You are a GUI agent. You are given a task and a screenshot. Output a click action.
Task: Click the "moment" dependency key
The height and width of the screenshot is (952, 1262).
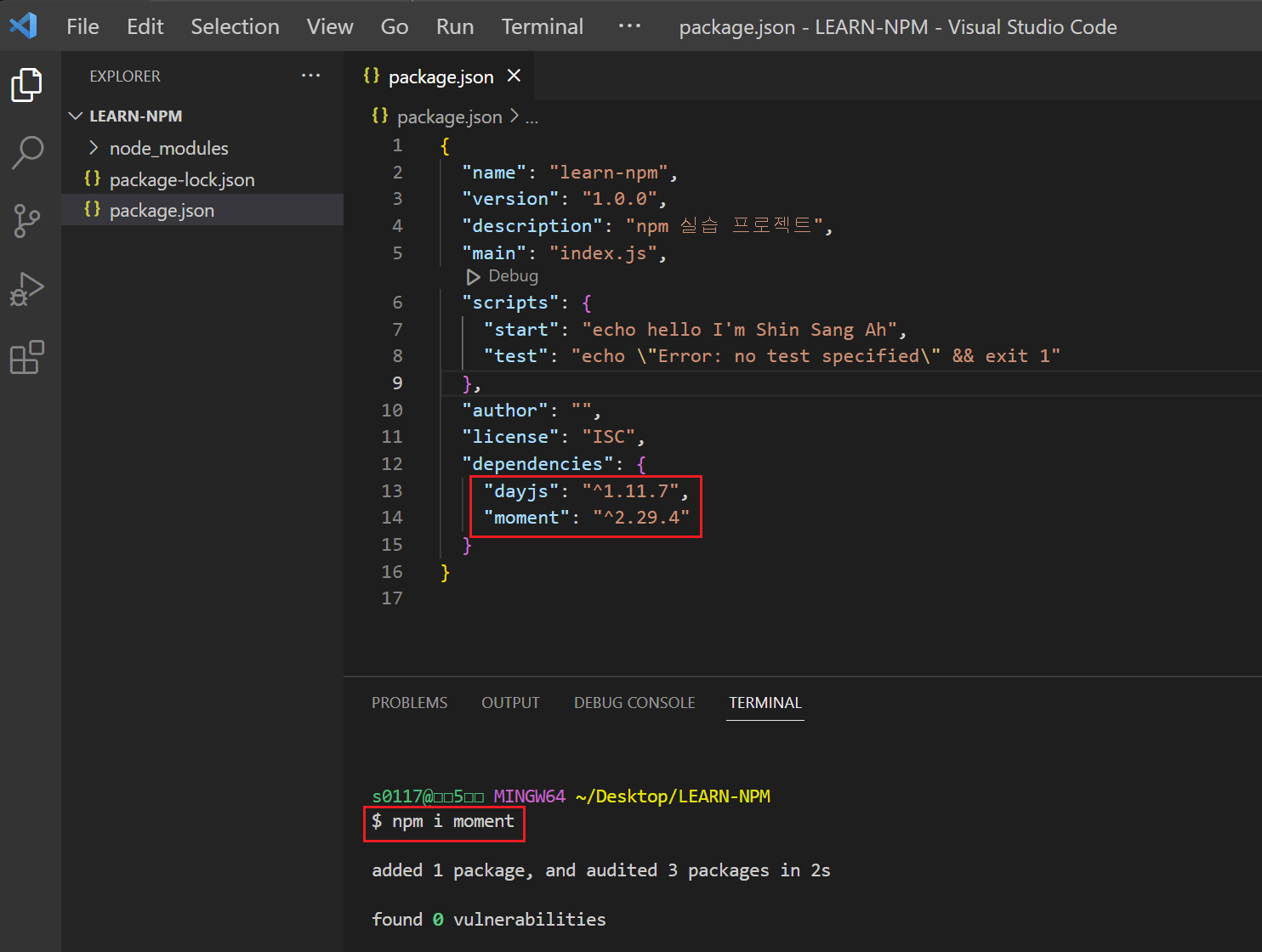click(x=526, y=518)
